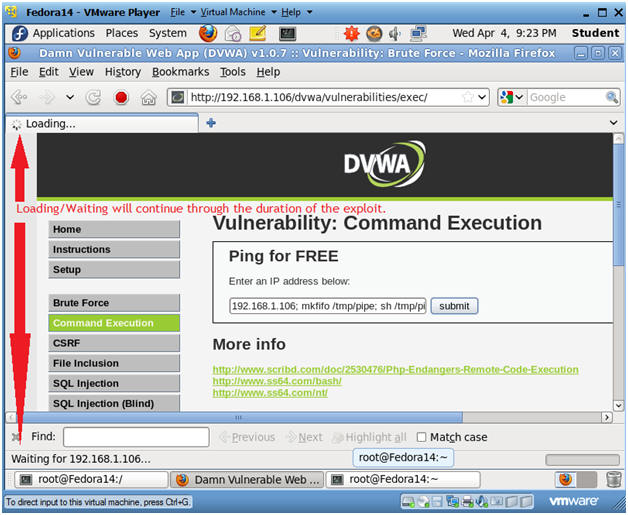628x515 pixels.
Task: Stop page loading with red stop button
Action: point(121,97)
